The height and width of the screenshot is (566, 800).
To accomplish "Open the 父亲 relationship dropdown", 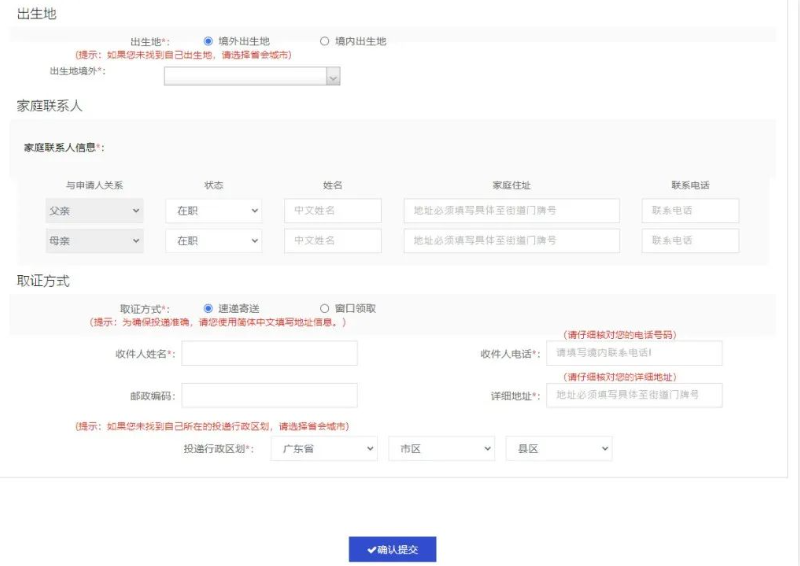I will click(94, 211).
